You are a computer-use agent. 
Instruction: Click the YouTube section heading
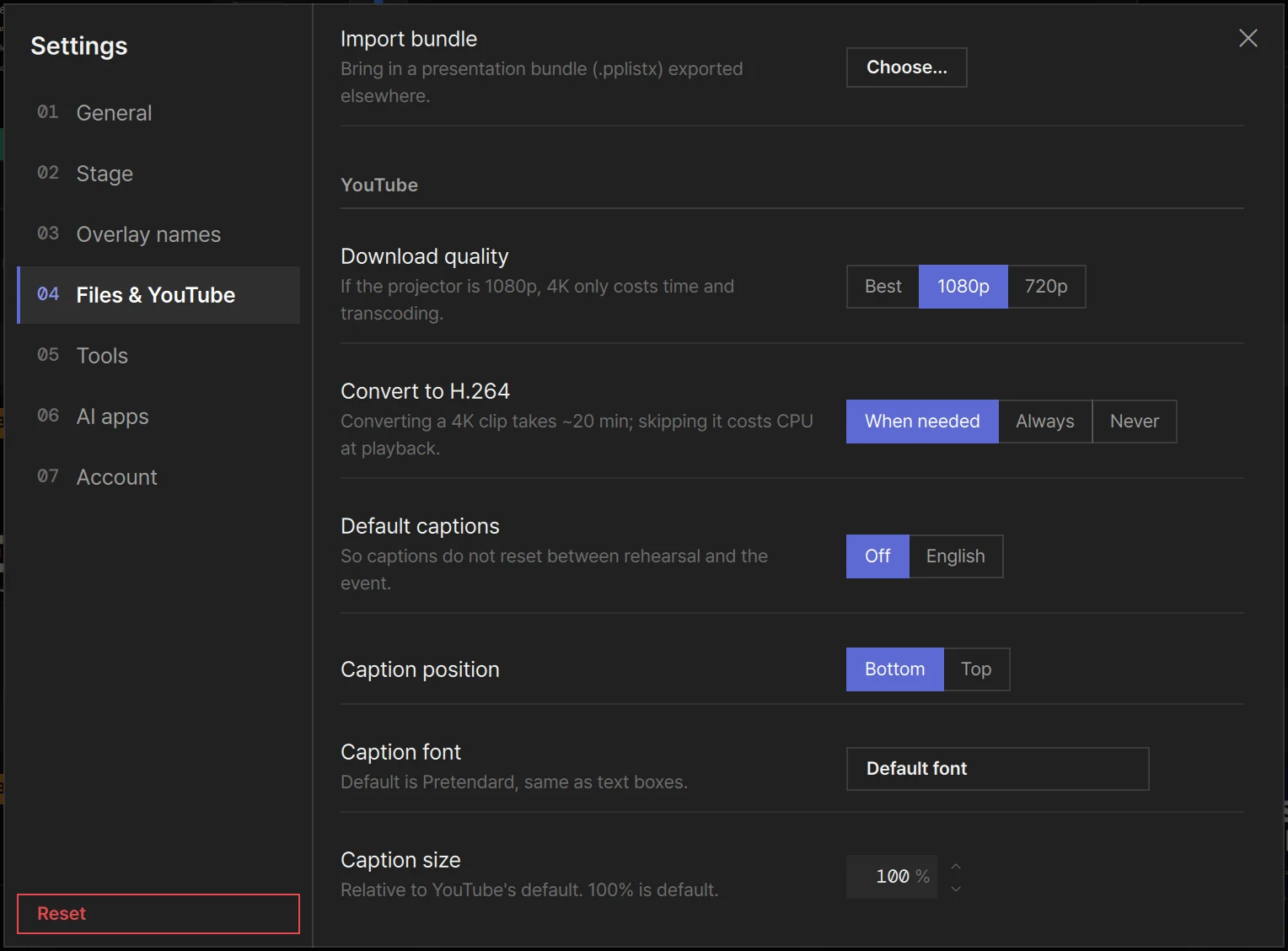pos(379,185)
